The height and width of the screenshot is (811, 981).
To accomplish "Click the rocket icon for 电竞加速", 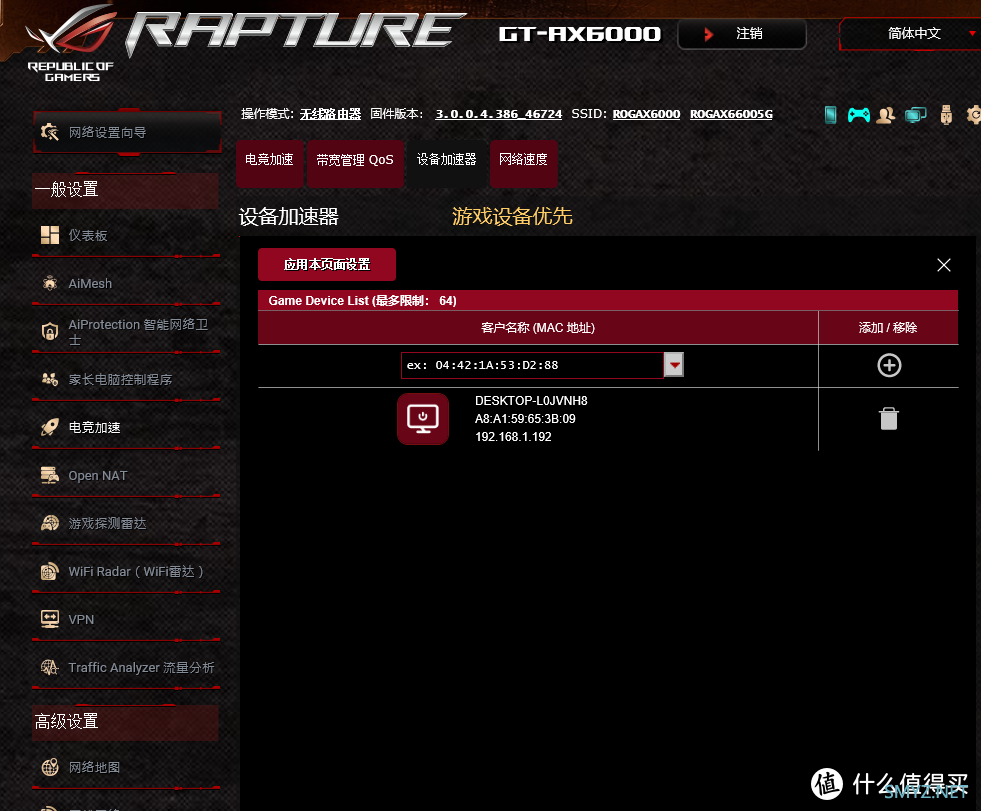I will [x=50, y=427].
